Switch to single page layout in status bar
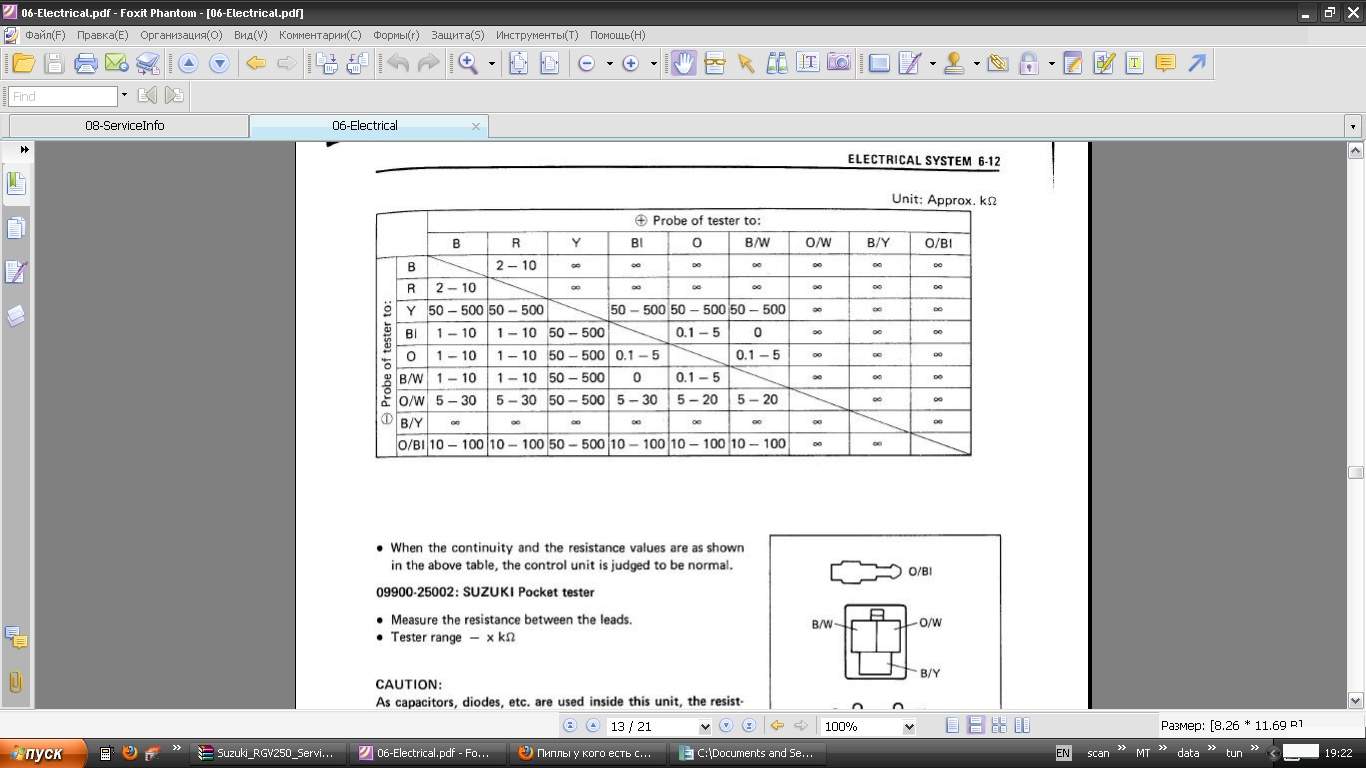 tap(953, 726)
